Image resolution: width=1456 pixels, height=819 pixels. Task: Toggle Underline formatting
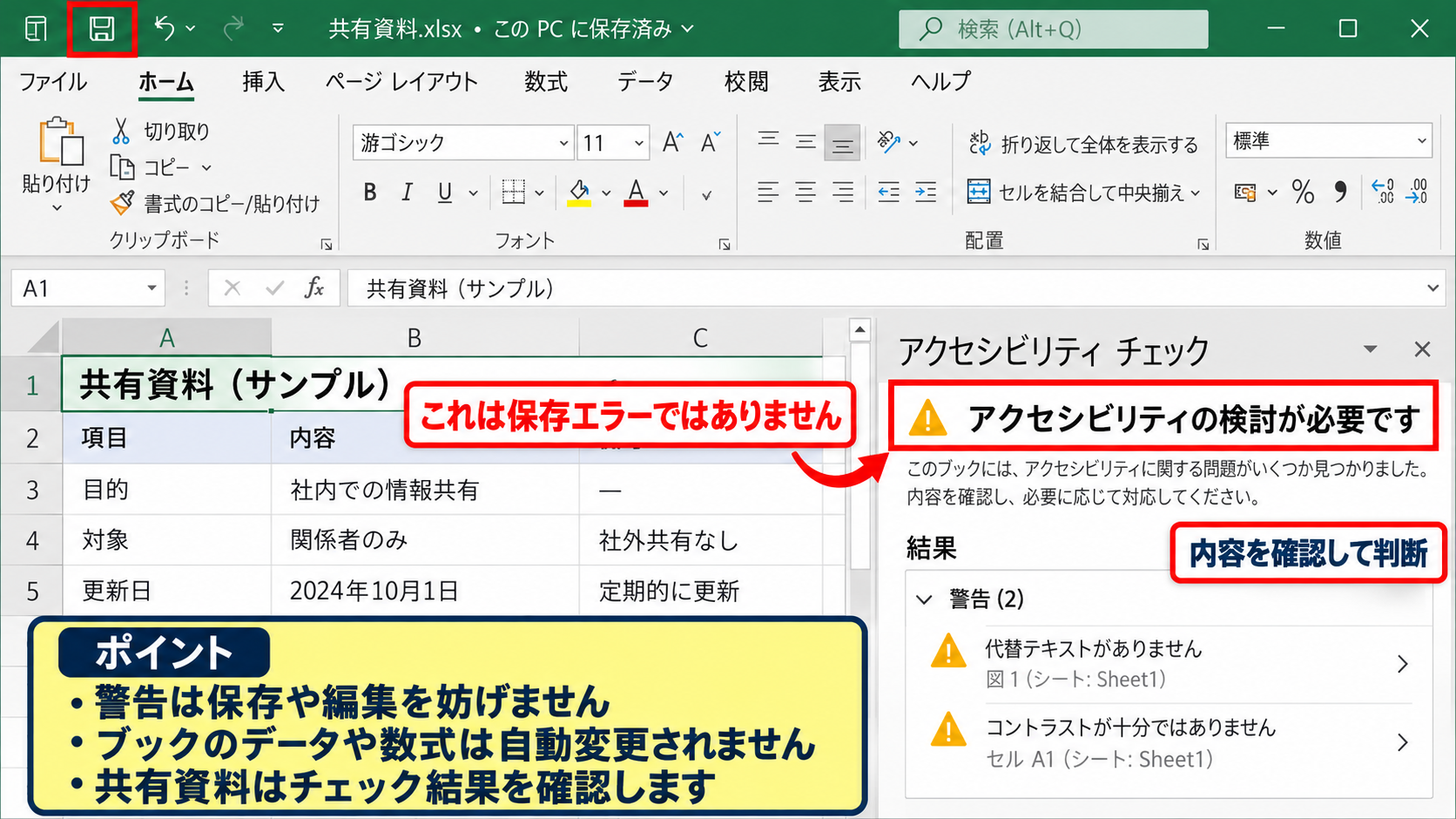click(445, 193)
